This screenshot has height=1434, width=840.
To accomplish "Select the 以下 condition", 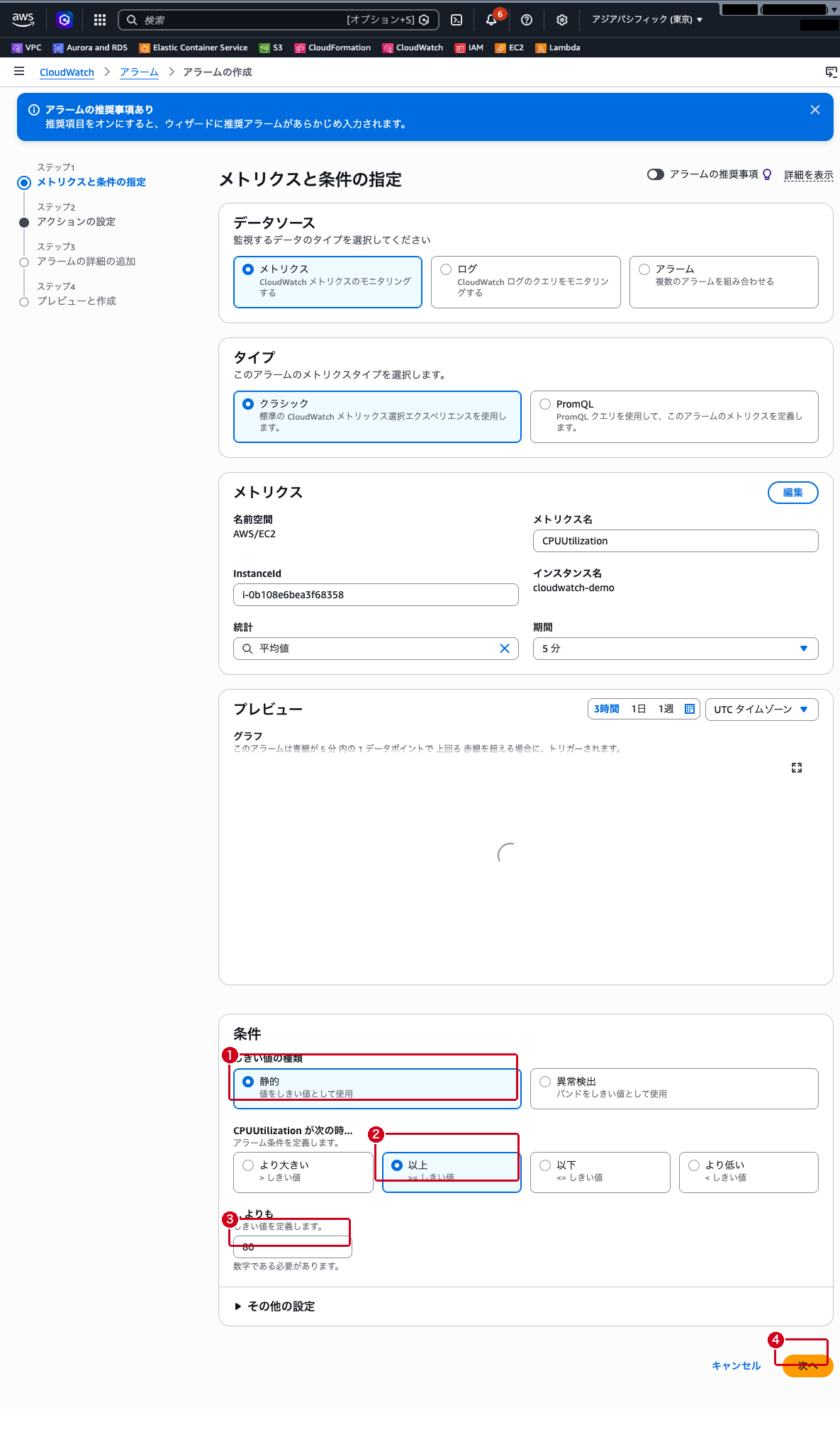I will [x=600, y=1172].
